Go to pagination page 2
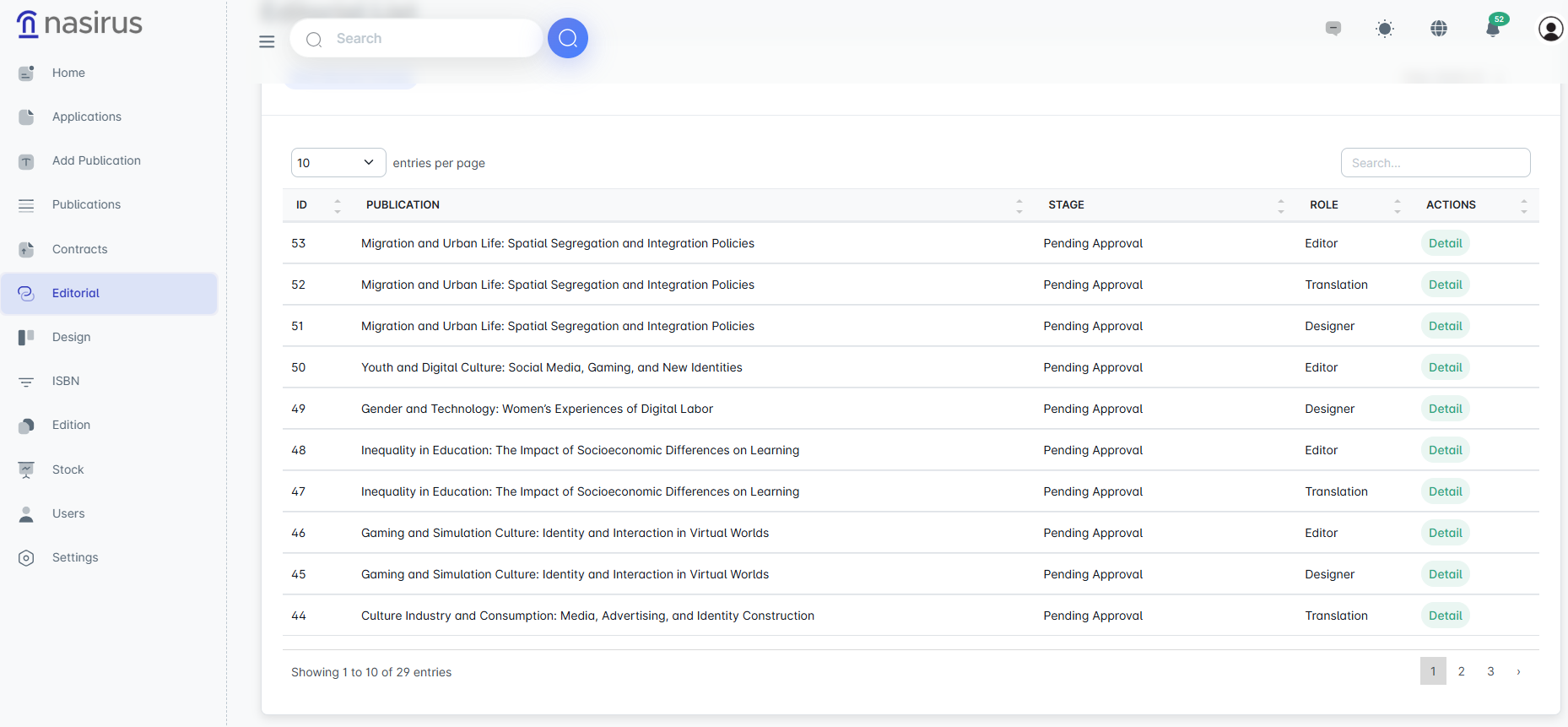 point(1462,671)
